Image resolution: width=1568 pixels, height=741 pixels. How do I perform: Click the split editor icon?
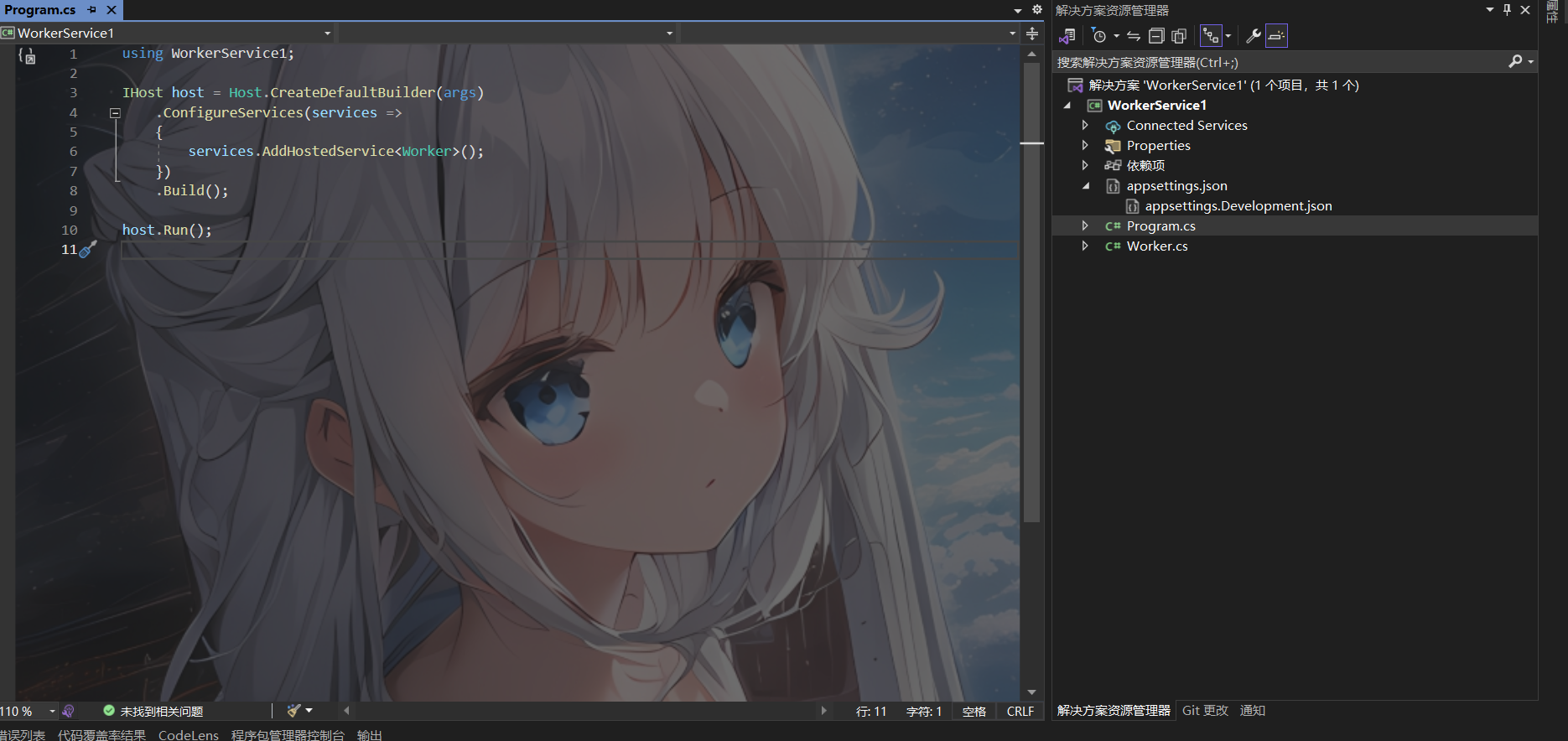[x=1032, y=34]
